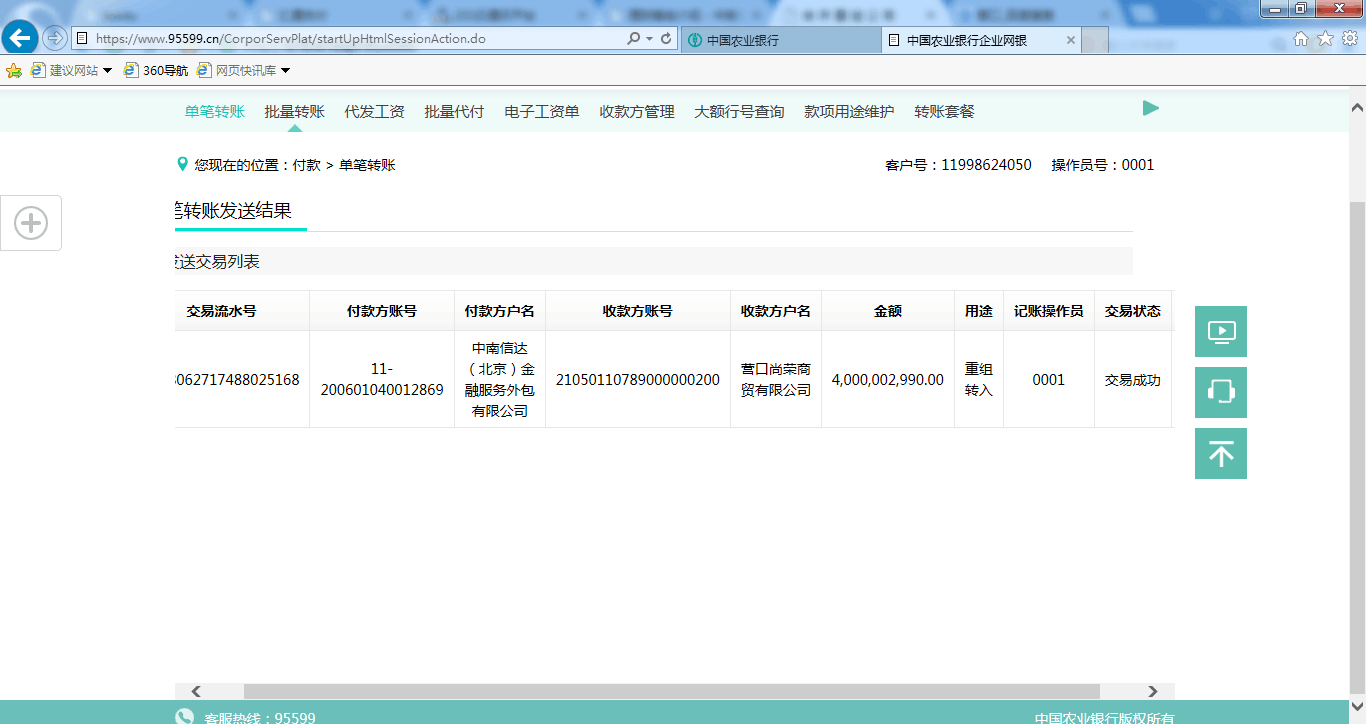Click the browser back arrow button

point(21,39)
